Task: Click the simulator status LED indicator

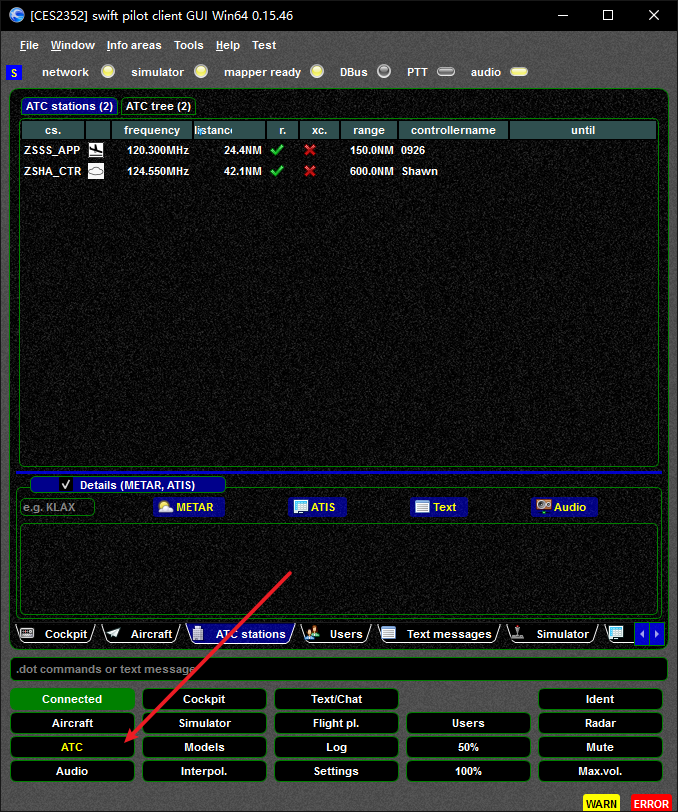Action: pos(201,71)
